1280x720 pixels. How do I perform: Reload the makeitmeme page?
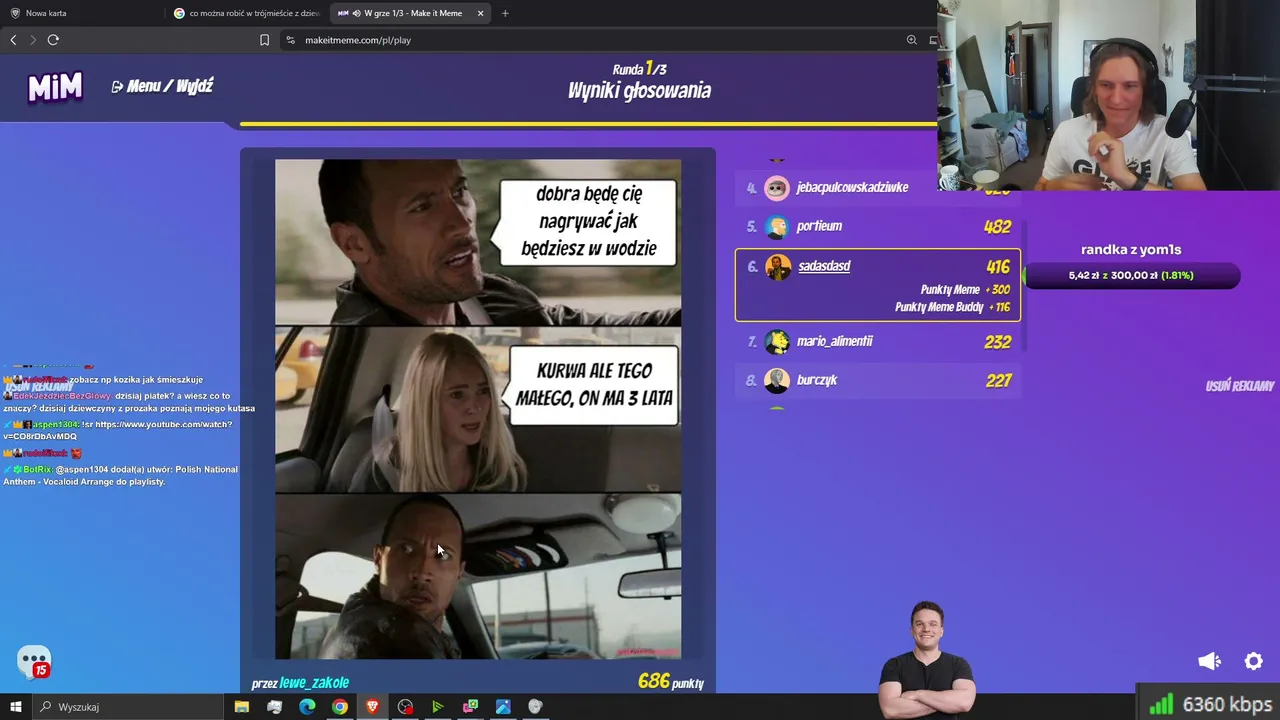(53, 40)
